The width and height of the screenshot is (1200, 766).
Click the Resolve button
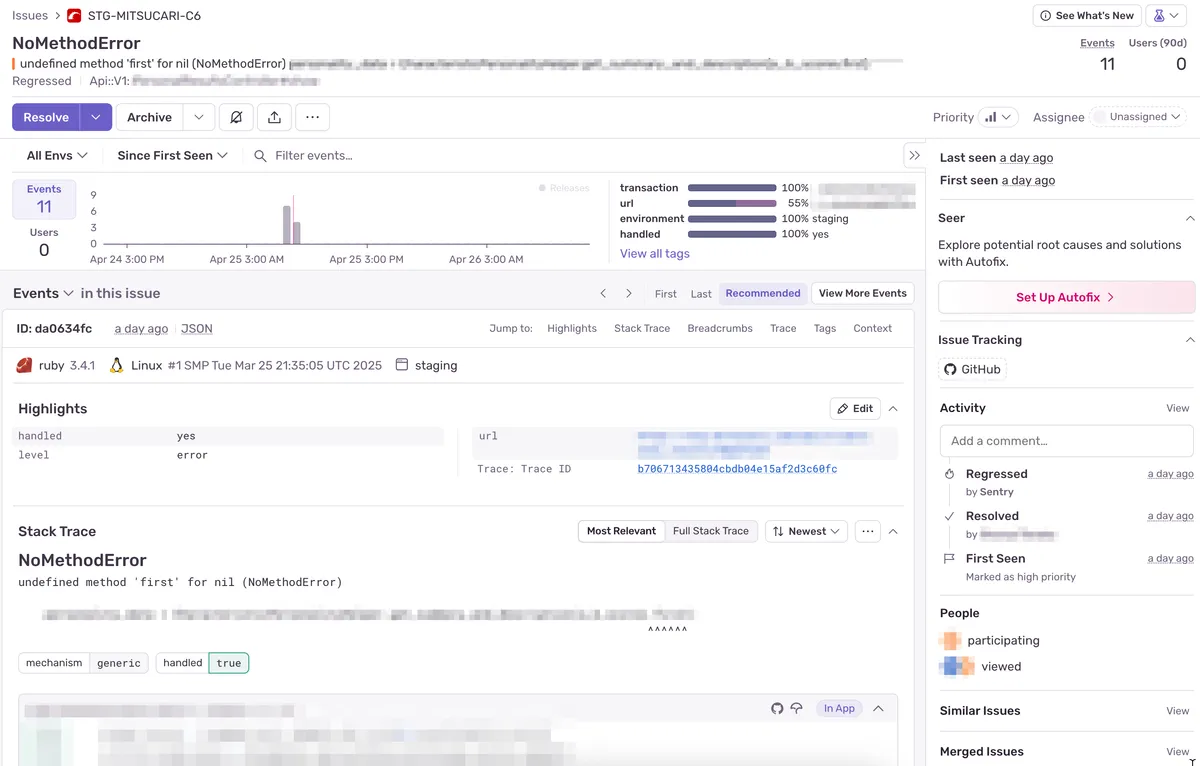click(46, 117)
